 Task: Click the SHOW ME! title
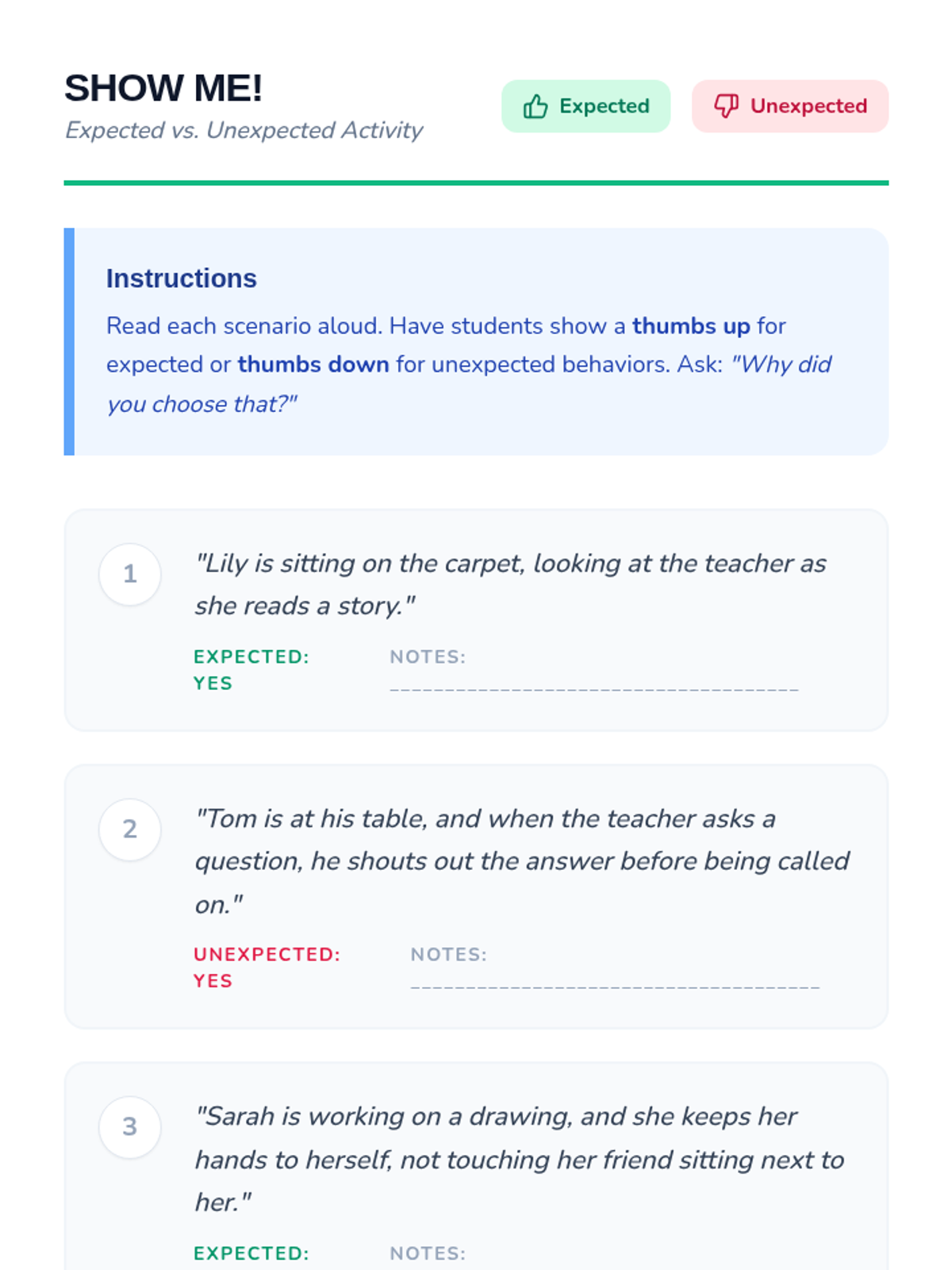click(163, 88)
